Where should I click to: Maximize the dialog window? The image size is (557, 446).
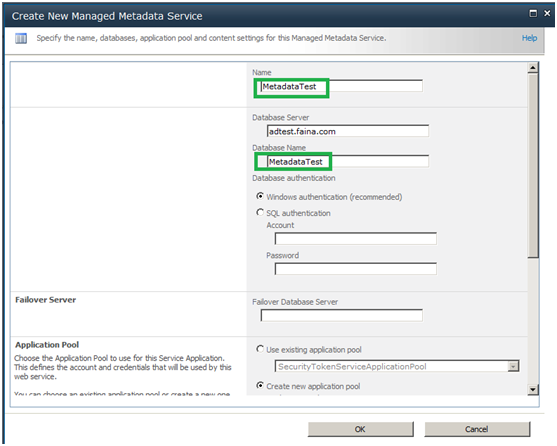(x=533, y=13)
